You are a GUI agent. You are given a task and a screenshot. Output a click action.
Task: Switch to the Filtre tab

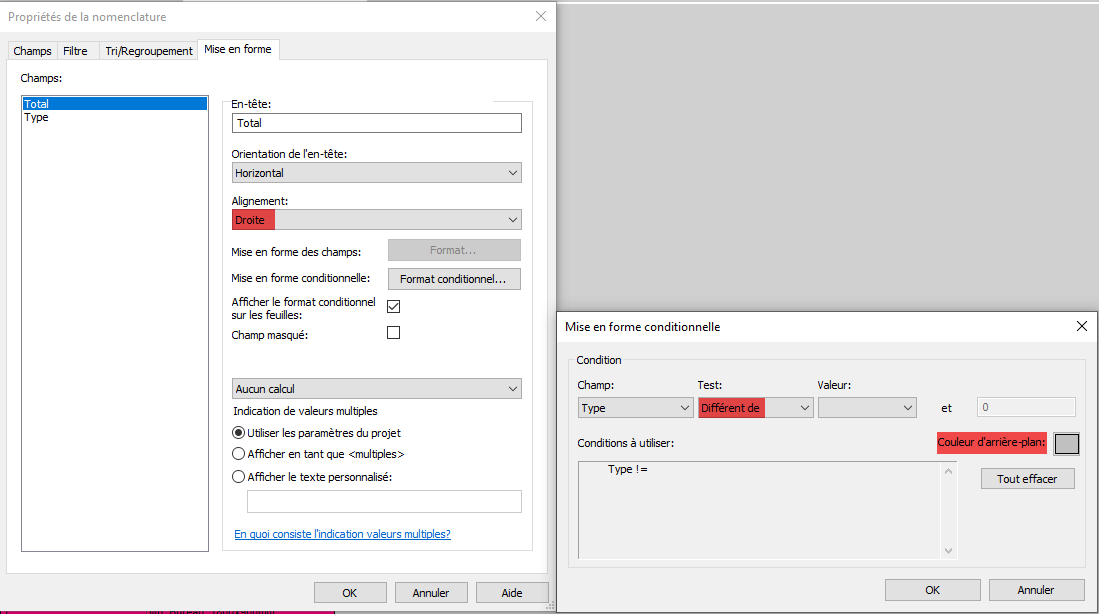point(75,51)
